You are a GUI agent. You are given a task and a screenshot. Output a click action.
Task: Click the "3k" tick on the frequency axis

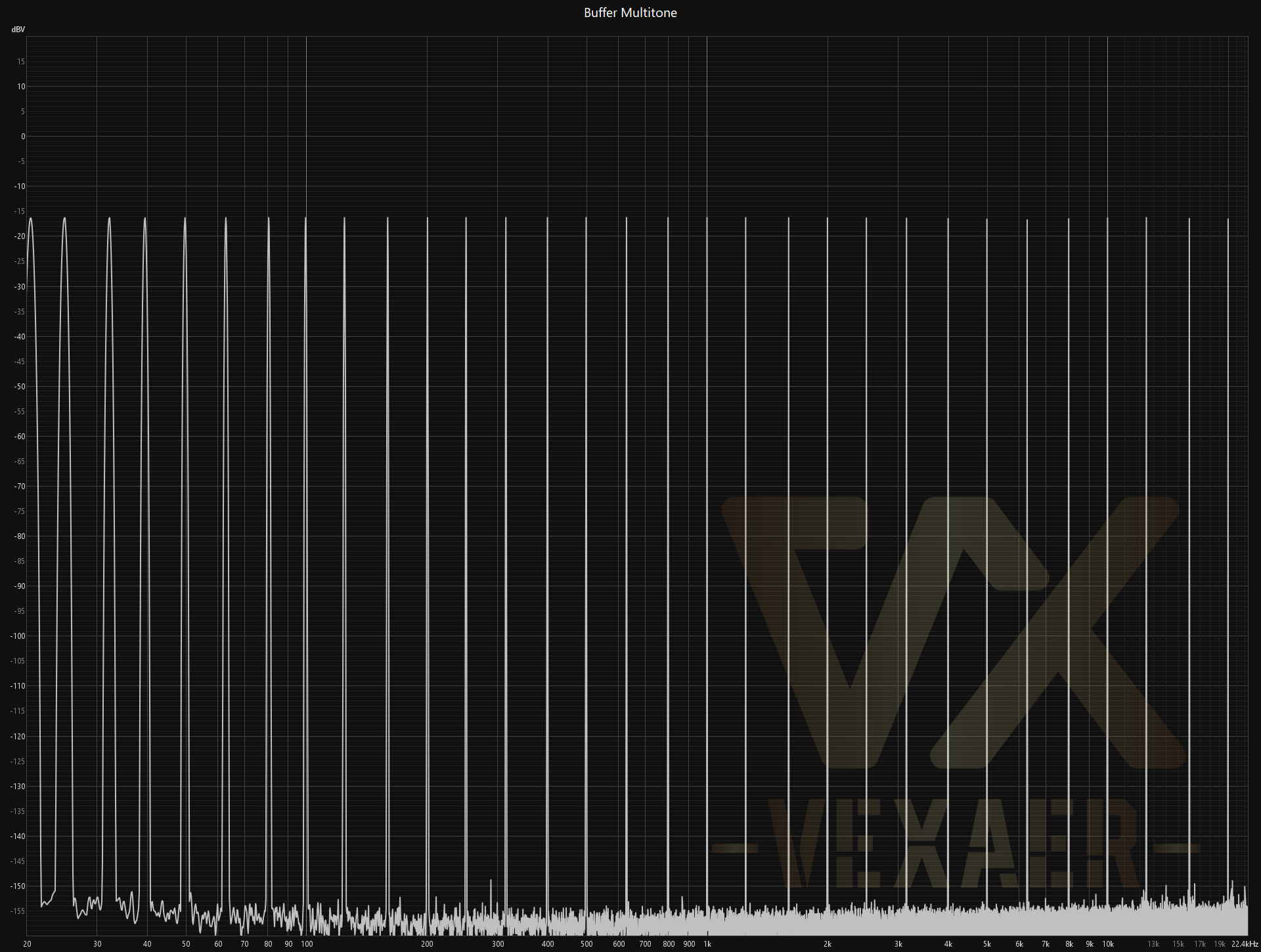tap(898, 944)
